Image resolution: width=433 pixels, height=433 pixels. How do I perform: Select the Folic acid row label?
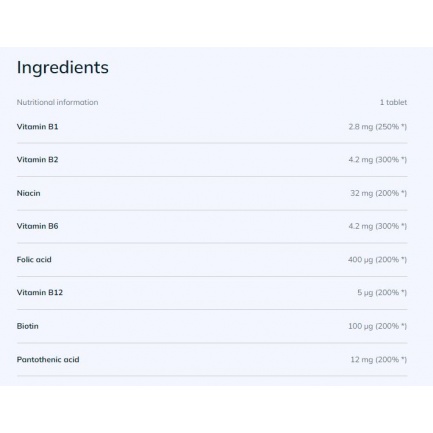(34, 260)
